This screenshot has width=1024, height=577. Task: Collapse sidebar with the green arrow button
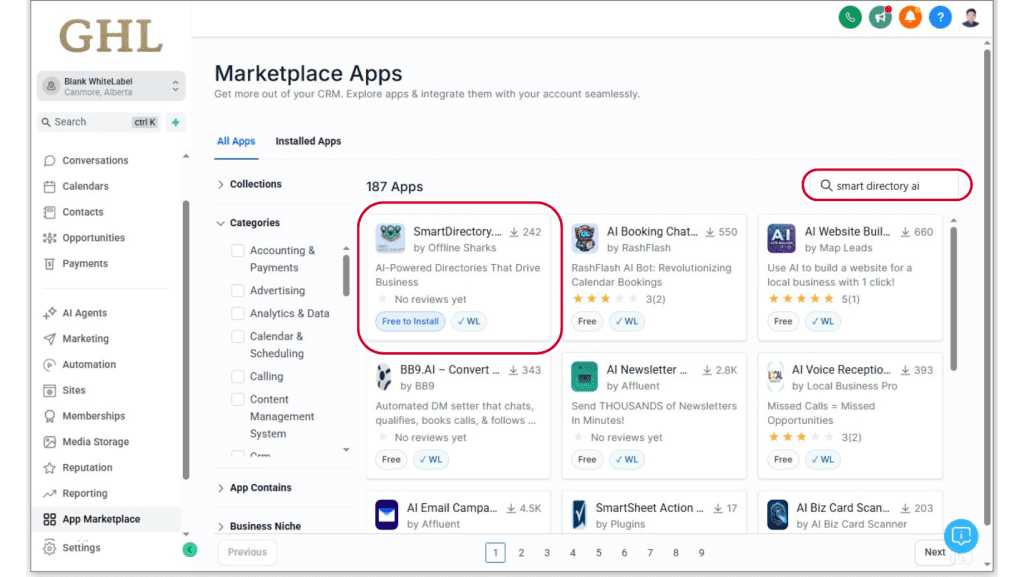[x=190, y=549]
